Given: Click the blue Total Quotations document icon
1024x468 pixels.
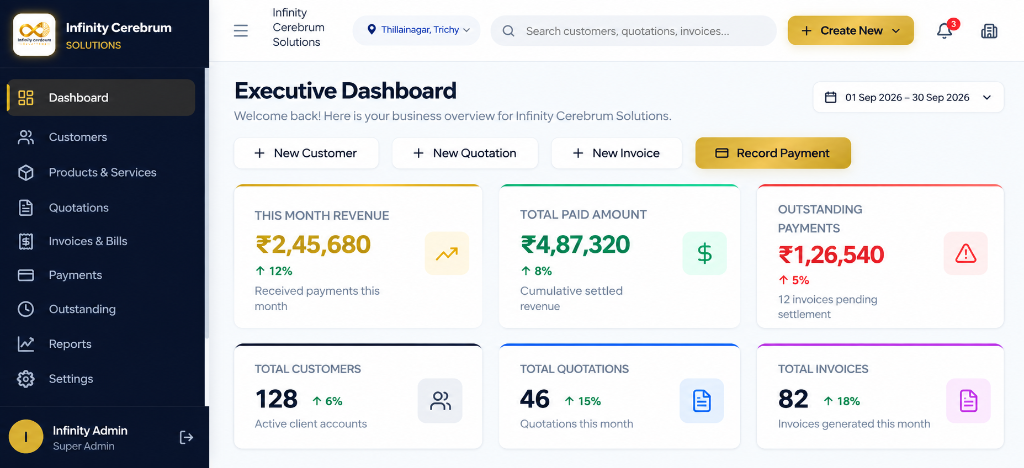Looking at the screenshot, I should [701, 401].
